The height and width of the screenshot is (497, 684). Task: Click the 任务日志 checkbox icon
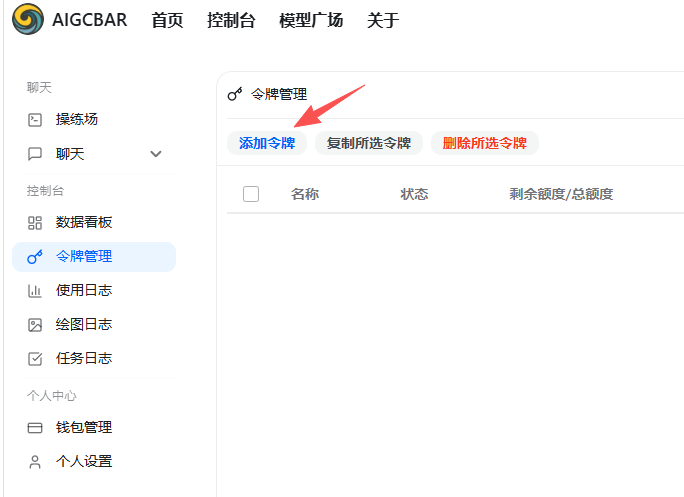[x=35, y=359]
